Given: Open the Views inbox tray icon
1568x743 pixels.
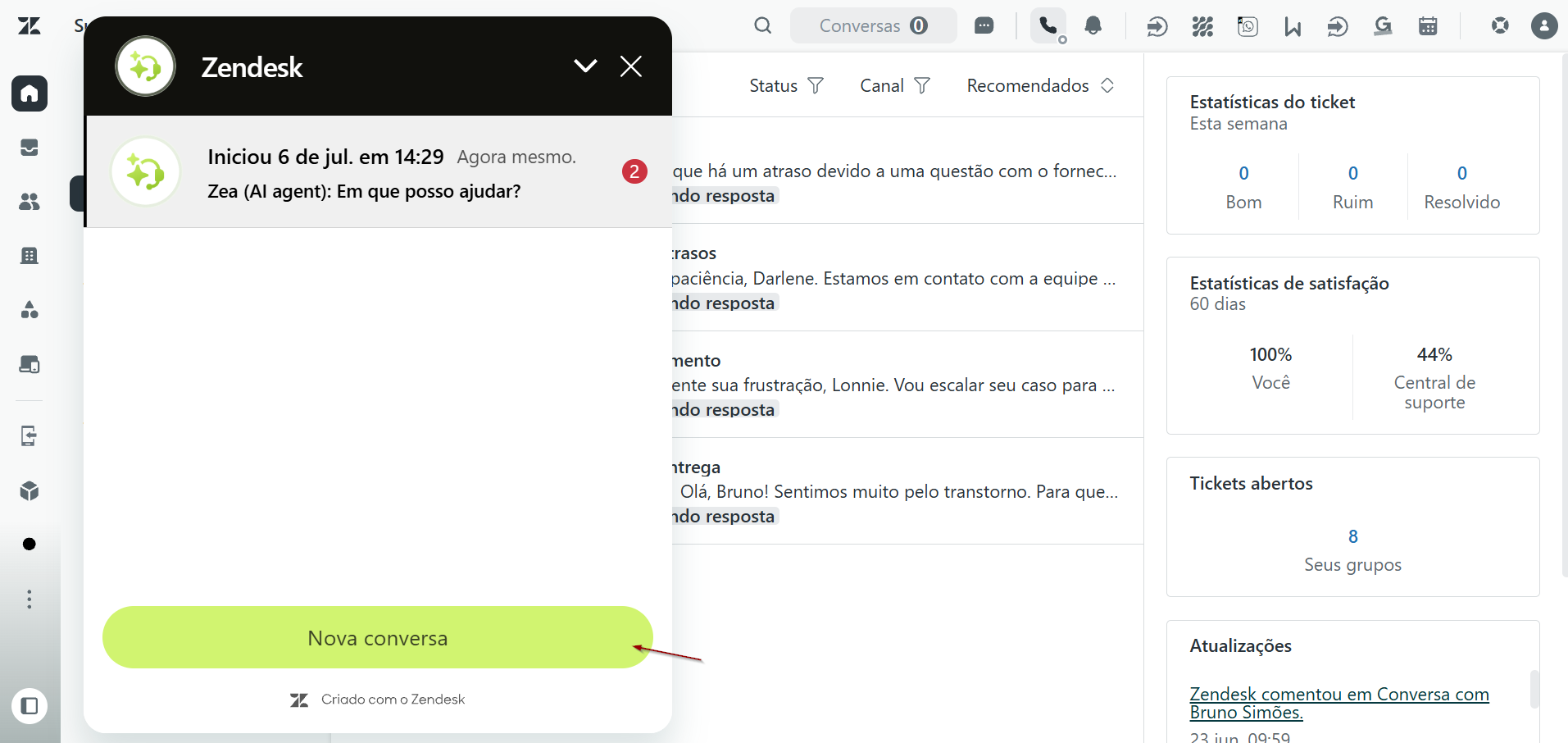Looking at the screenshot, I should tap(30, 148).
